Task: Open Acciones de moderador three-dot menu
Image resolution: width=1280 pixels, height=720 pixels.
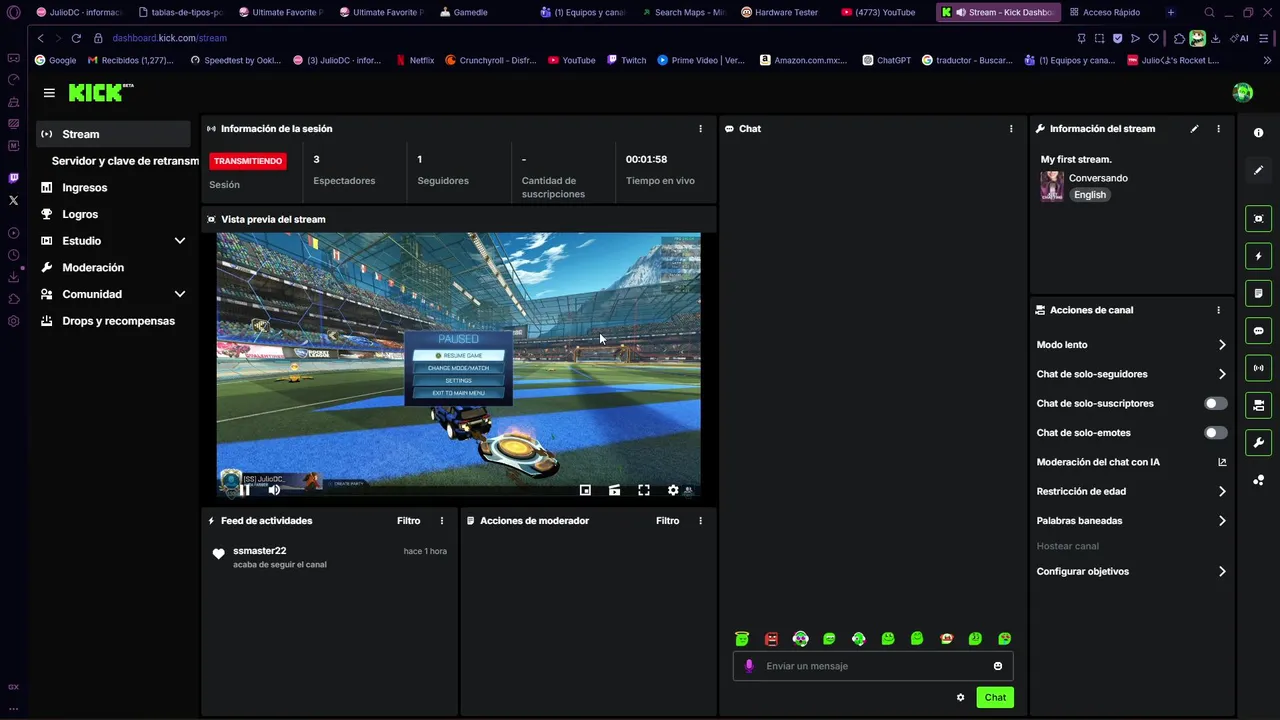Action: [x=700, y=521]
